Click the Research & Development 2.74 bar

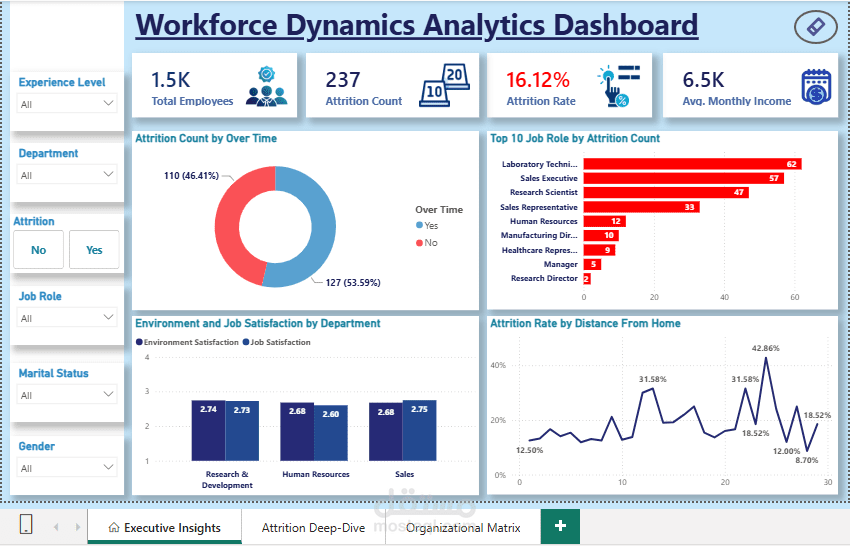click(x=208, y=431)
